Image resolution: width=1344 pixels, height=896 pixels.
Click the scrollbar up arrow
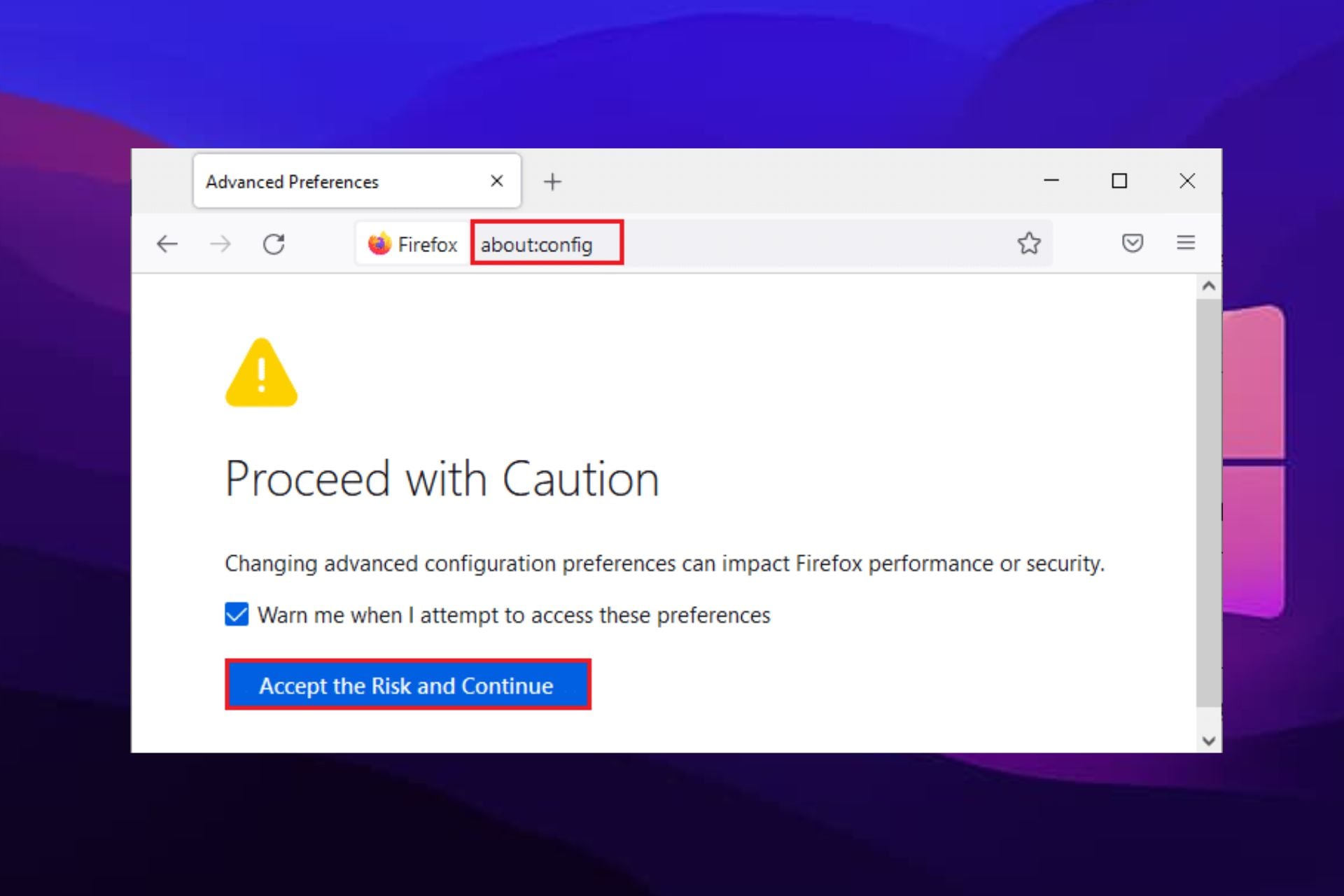click(x=1209, y=286)
